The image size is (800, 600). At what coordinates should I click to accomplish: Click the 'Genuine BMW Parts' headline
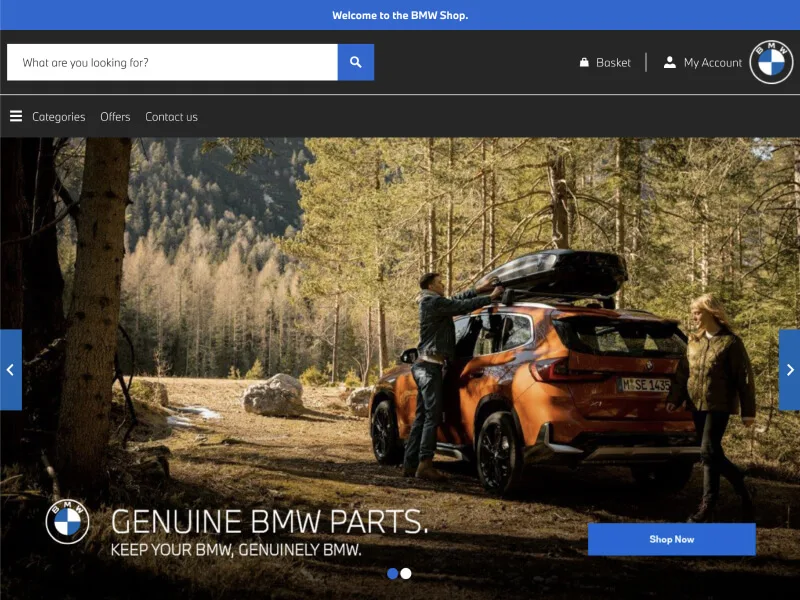click(269, 521)
